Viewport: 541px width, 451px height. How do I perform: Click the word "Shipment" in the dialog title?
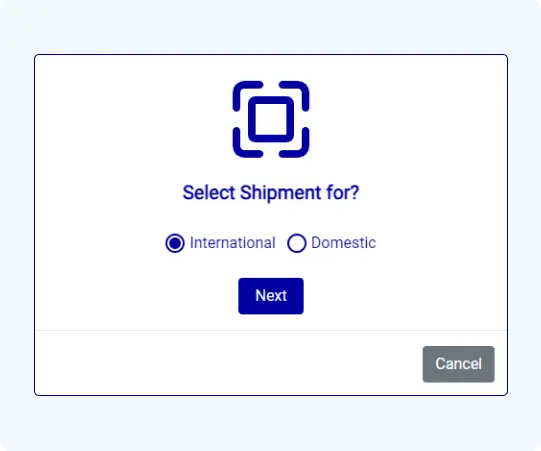(x=281, y=193)
